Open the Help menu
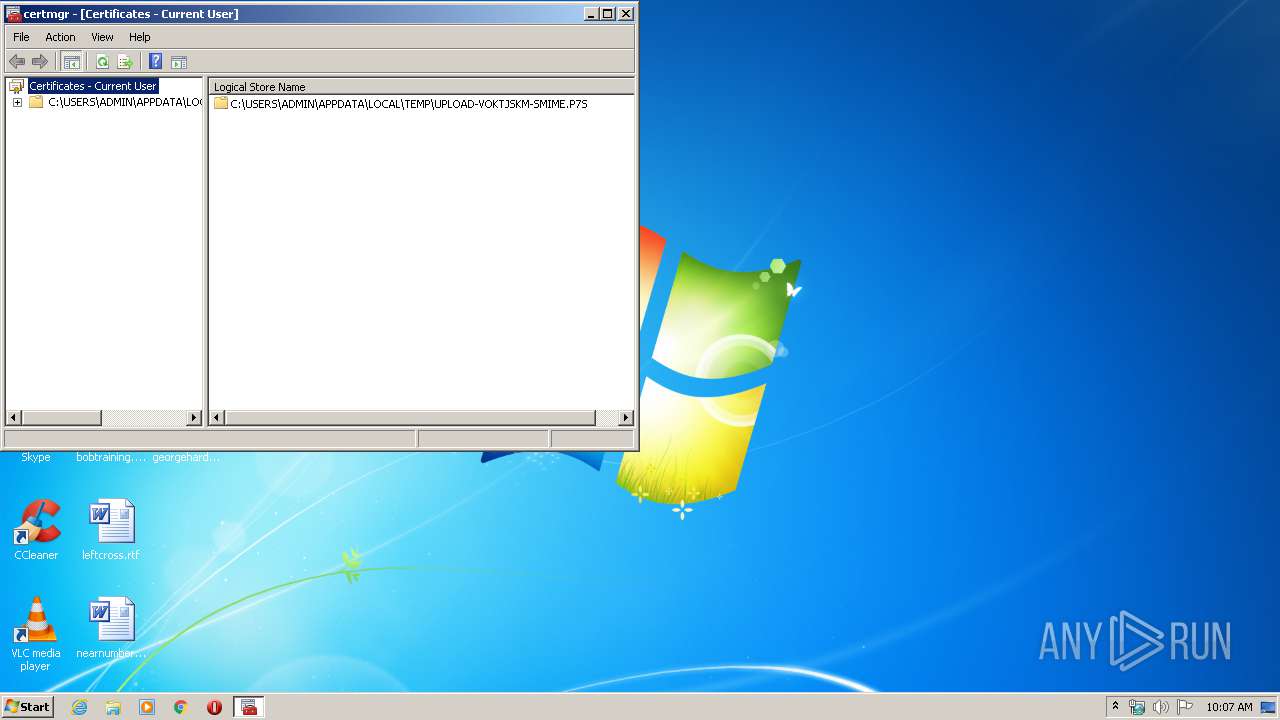 [140, 37]
